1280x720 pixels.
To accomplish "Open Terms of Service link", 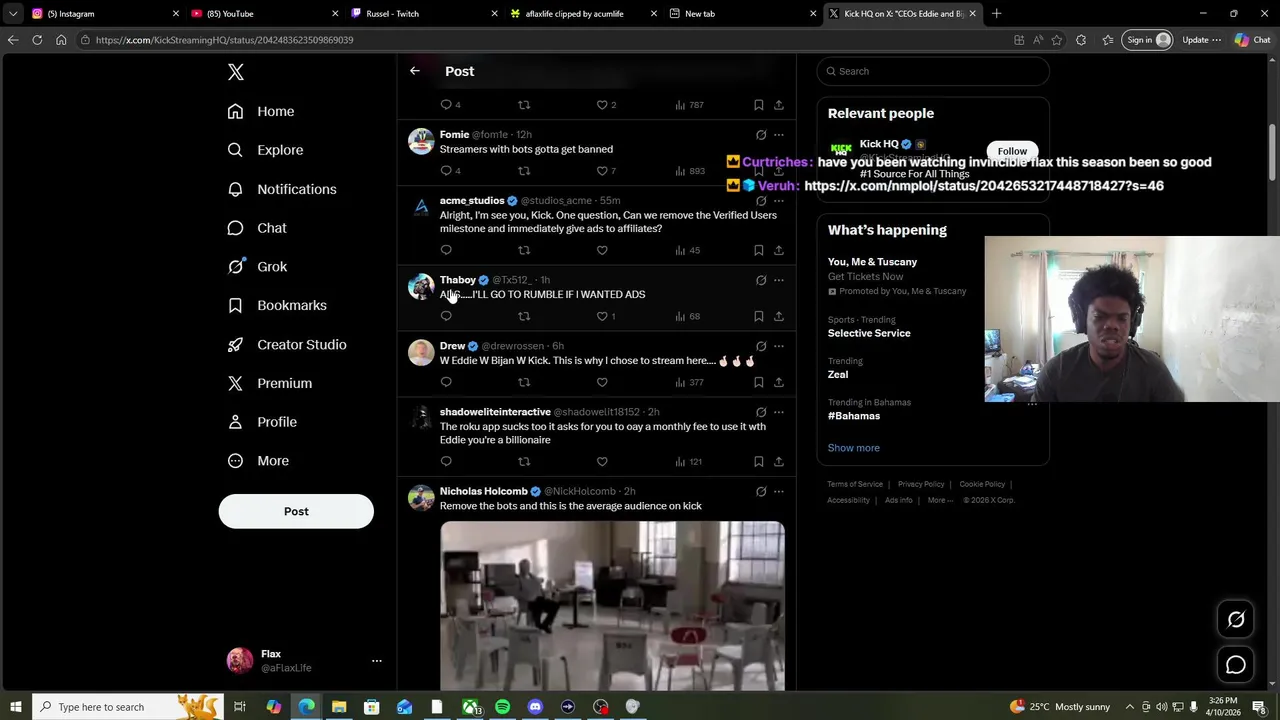I will pos(855,484).
